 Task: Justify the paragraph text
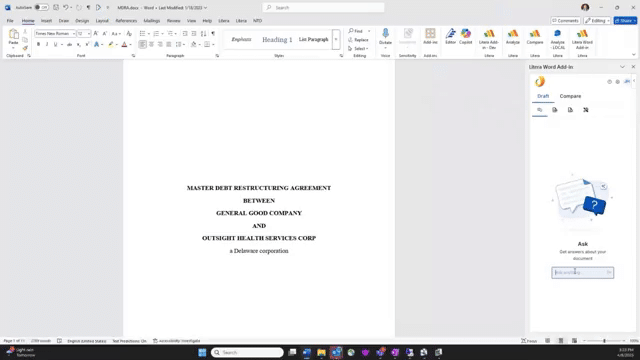pos(169,44)
